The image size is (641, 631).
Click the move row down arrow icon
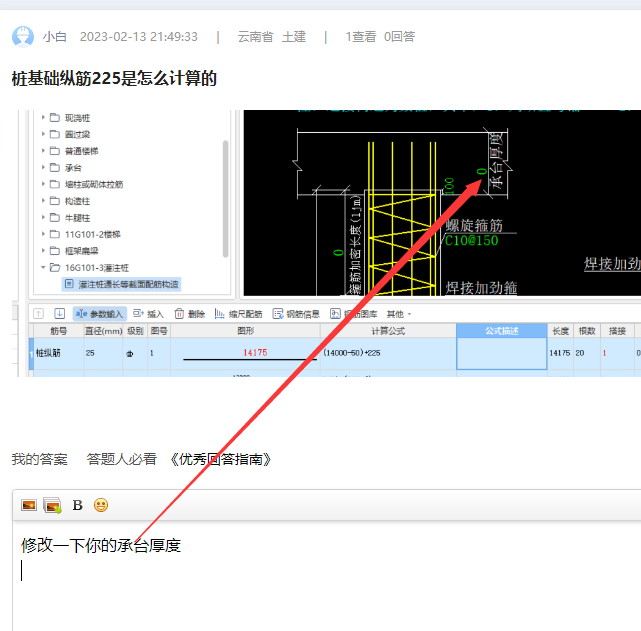[60, 313]
